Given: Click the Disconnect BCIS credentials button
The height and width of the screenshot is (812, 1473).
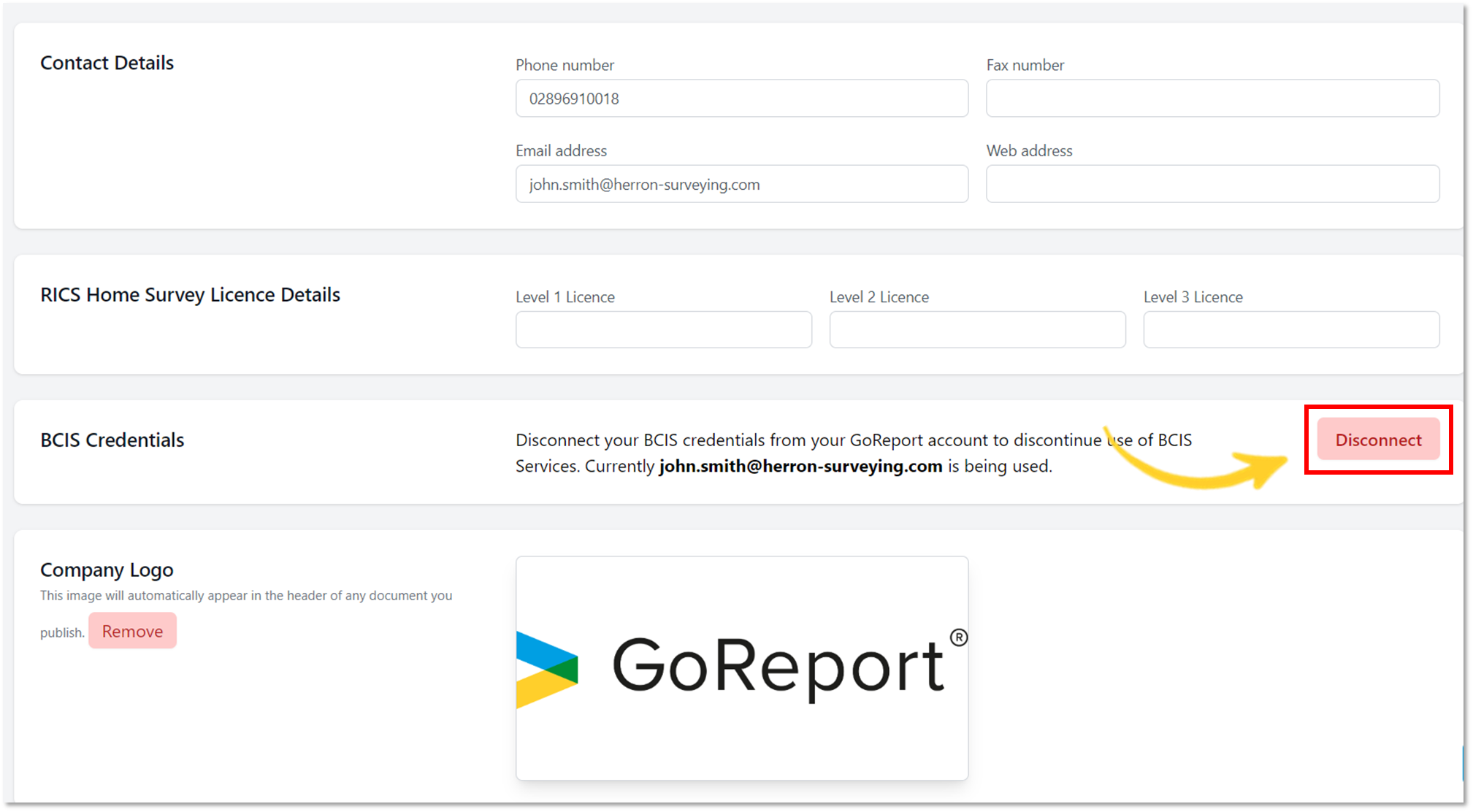Looking at the screenshot, I should (1378, 440).
